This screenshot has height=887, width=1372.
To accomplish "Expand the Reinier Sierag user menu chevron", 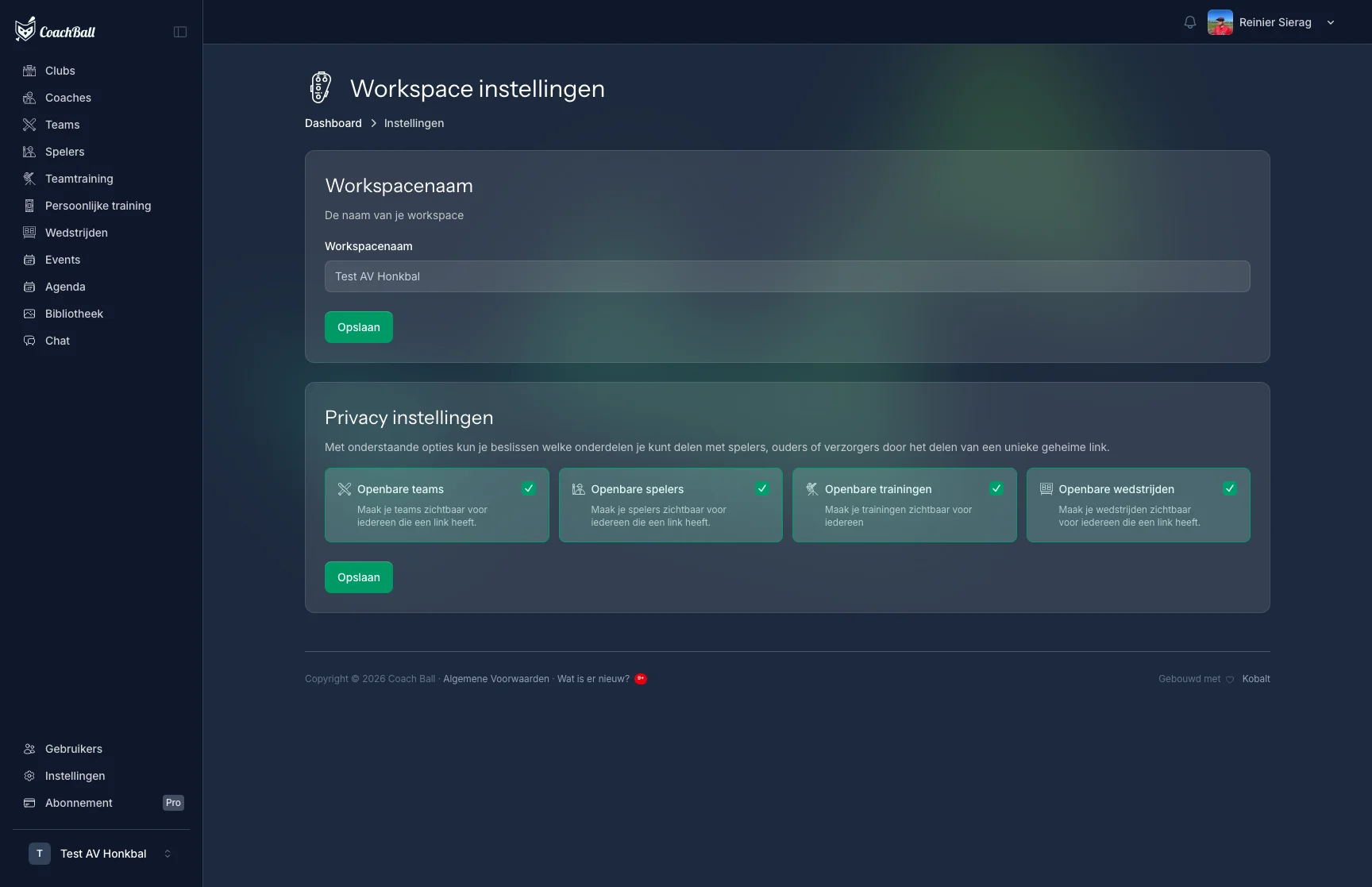I will [x=1331, y=22].
